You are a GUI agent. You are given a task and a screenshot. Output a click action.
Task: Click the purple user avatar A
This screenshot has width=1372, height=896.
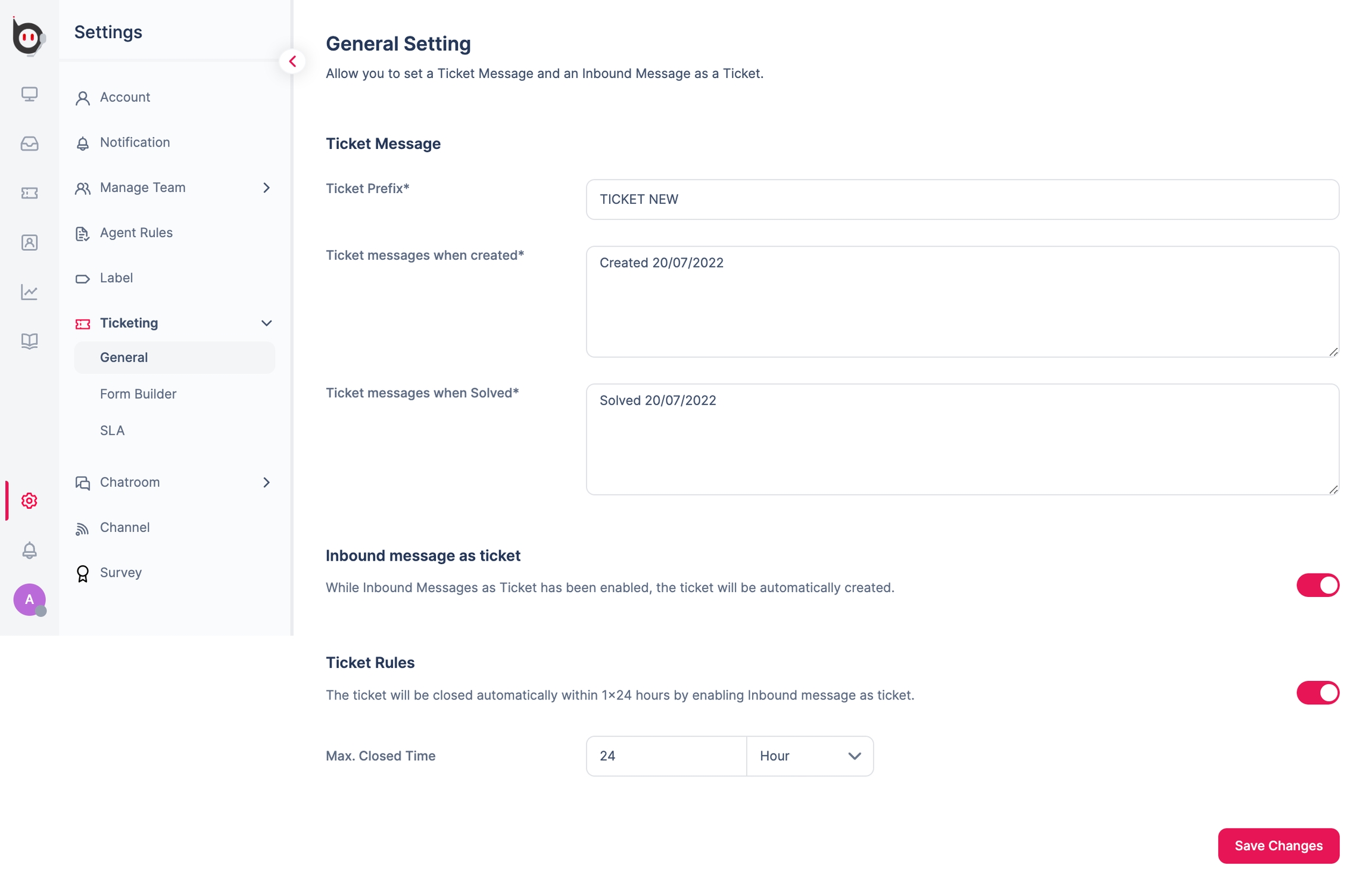[x=29, y=599]
